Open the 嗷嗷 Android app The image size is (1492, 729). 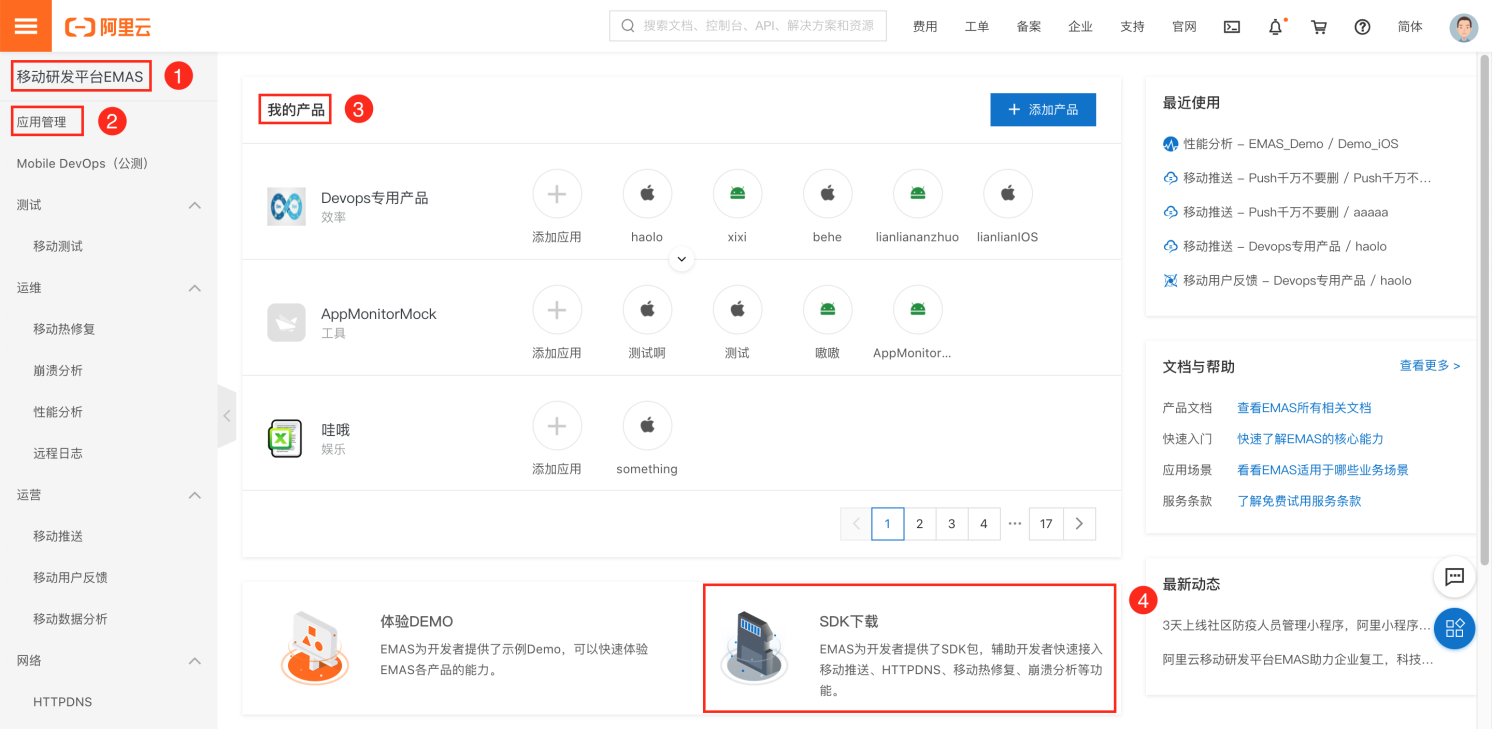(x=827, y=310)
